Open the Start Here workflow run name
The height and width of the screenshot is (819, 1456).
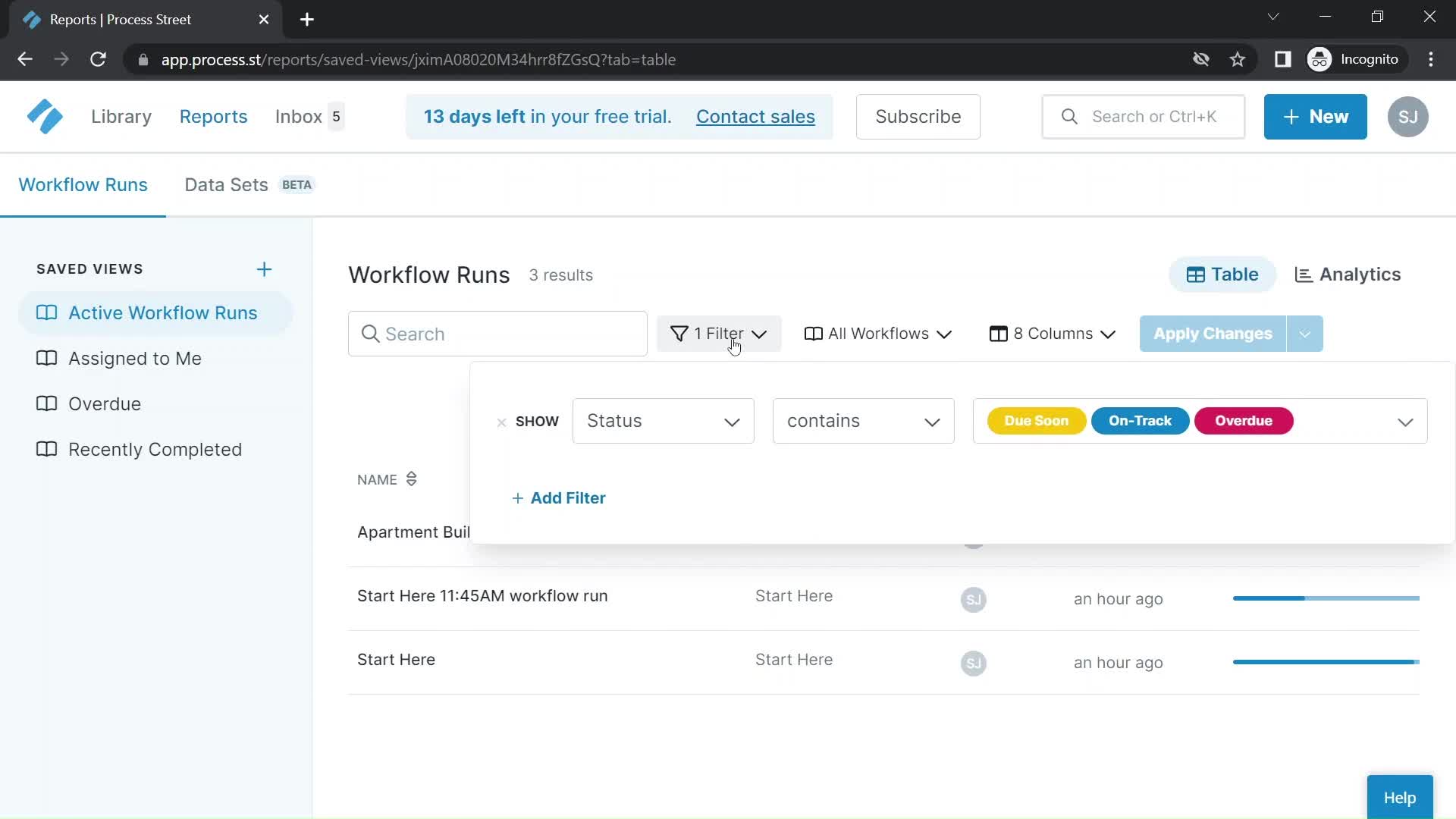click(x=396, y=660)
